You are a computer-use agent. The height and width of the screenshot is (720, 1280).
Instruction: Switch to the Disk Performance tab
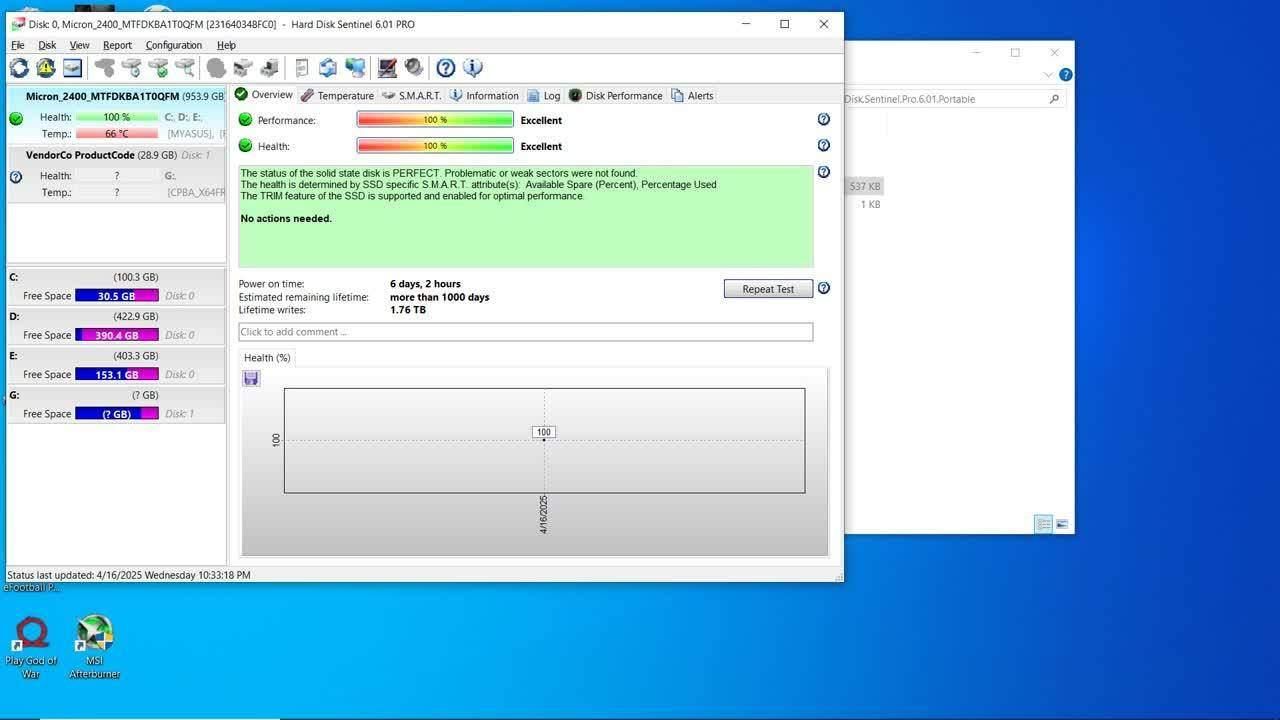(x=616, y=95)
